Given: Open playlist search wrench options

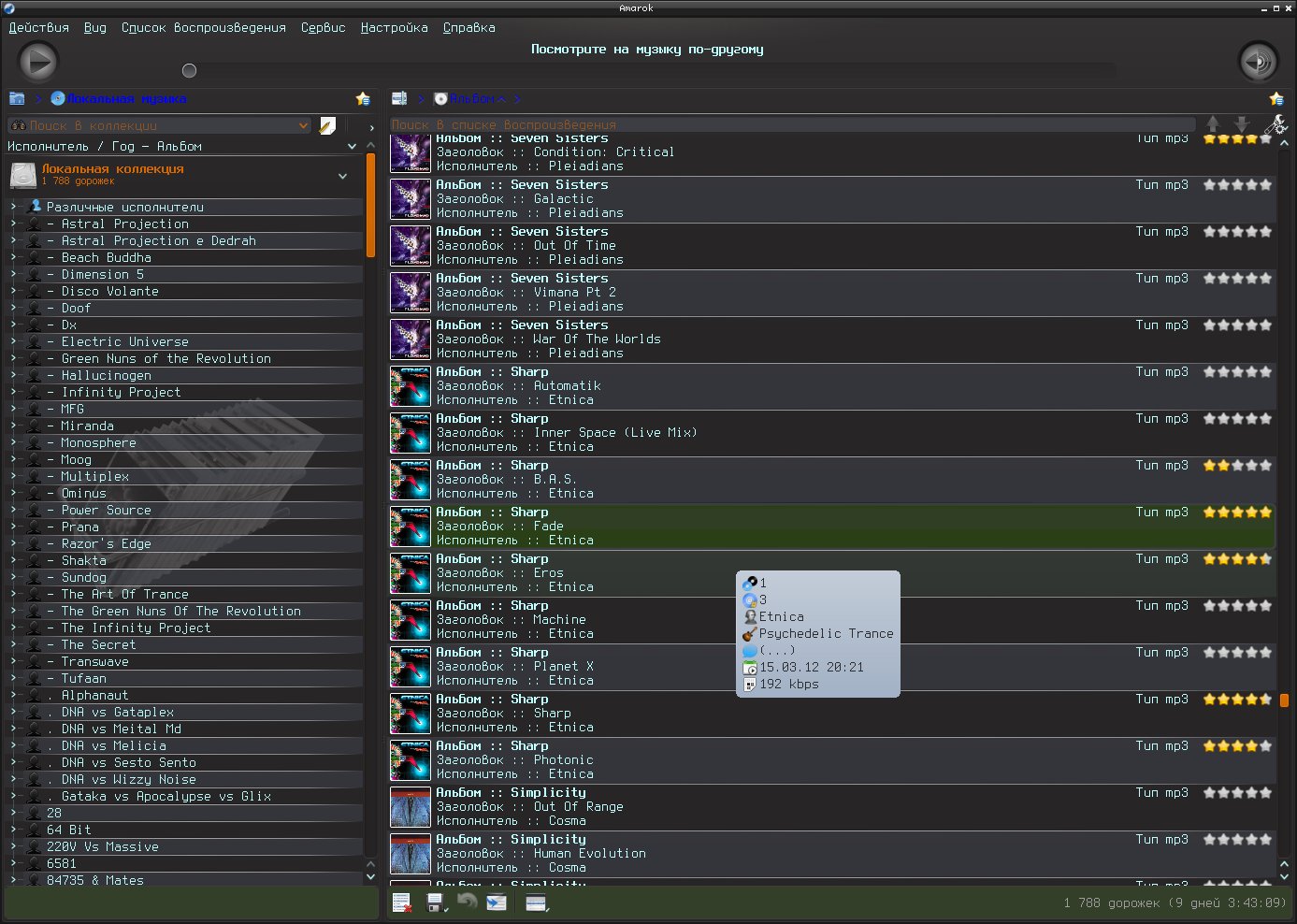Looking at the screenshot, I should (1275, 124).
